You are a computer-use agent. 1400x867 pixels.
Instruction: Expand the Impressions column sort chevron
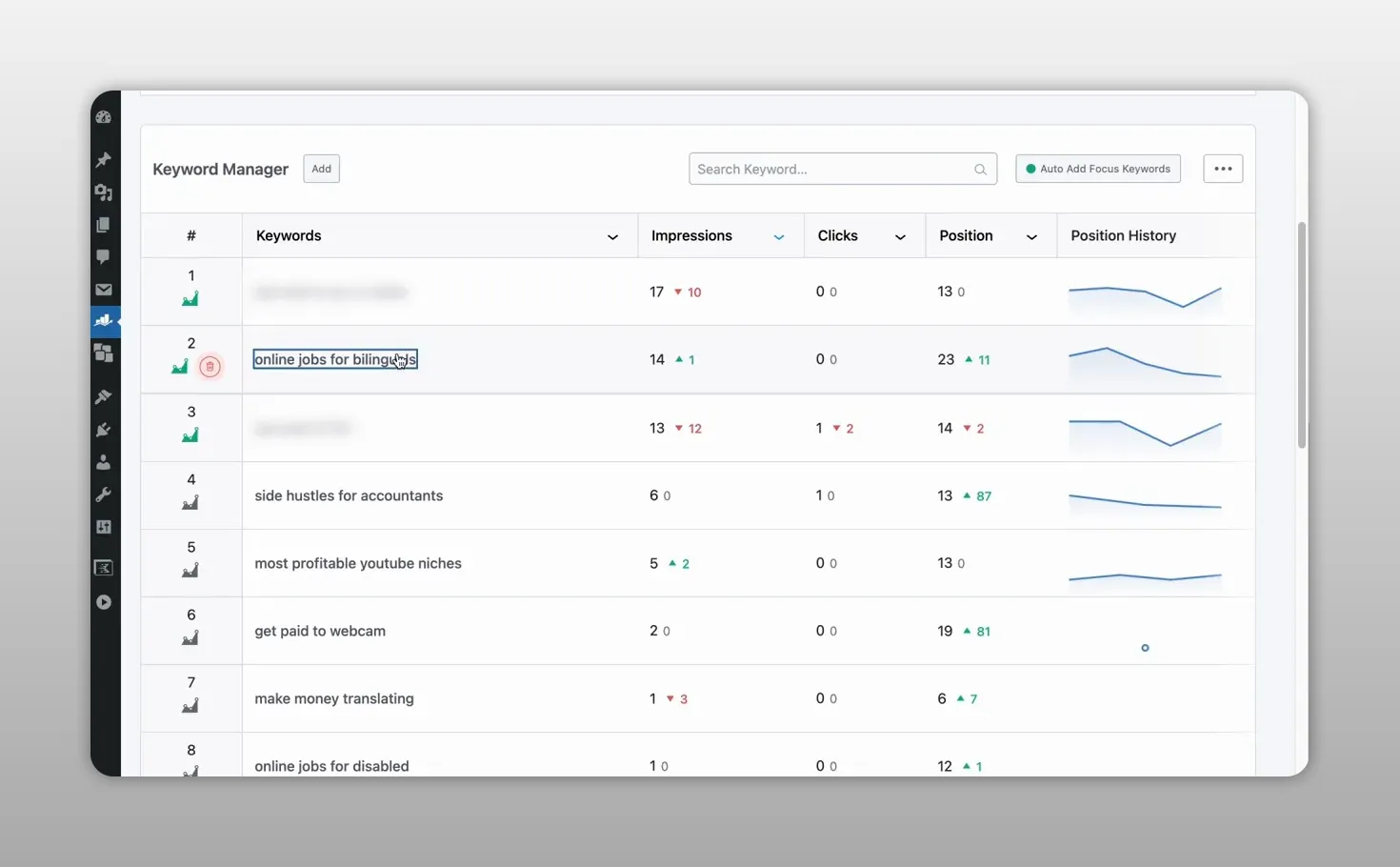(779, 237)
